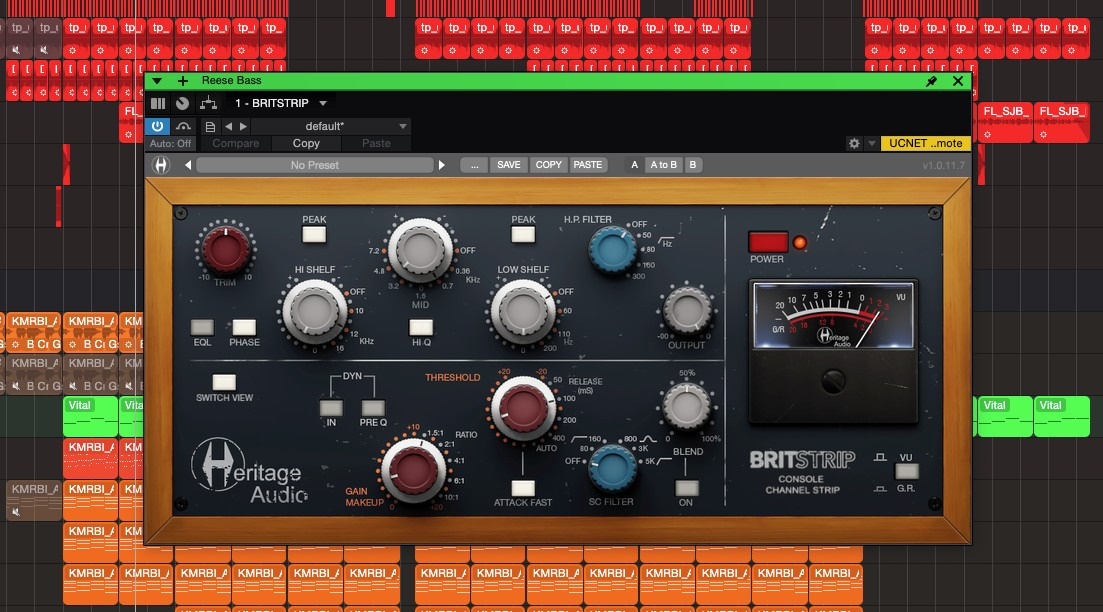Click the host Copy button
1103x612 pixels.
pos(306,144)
